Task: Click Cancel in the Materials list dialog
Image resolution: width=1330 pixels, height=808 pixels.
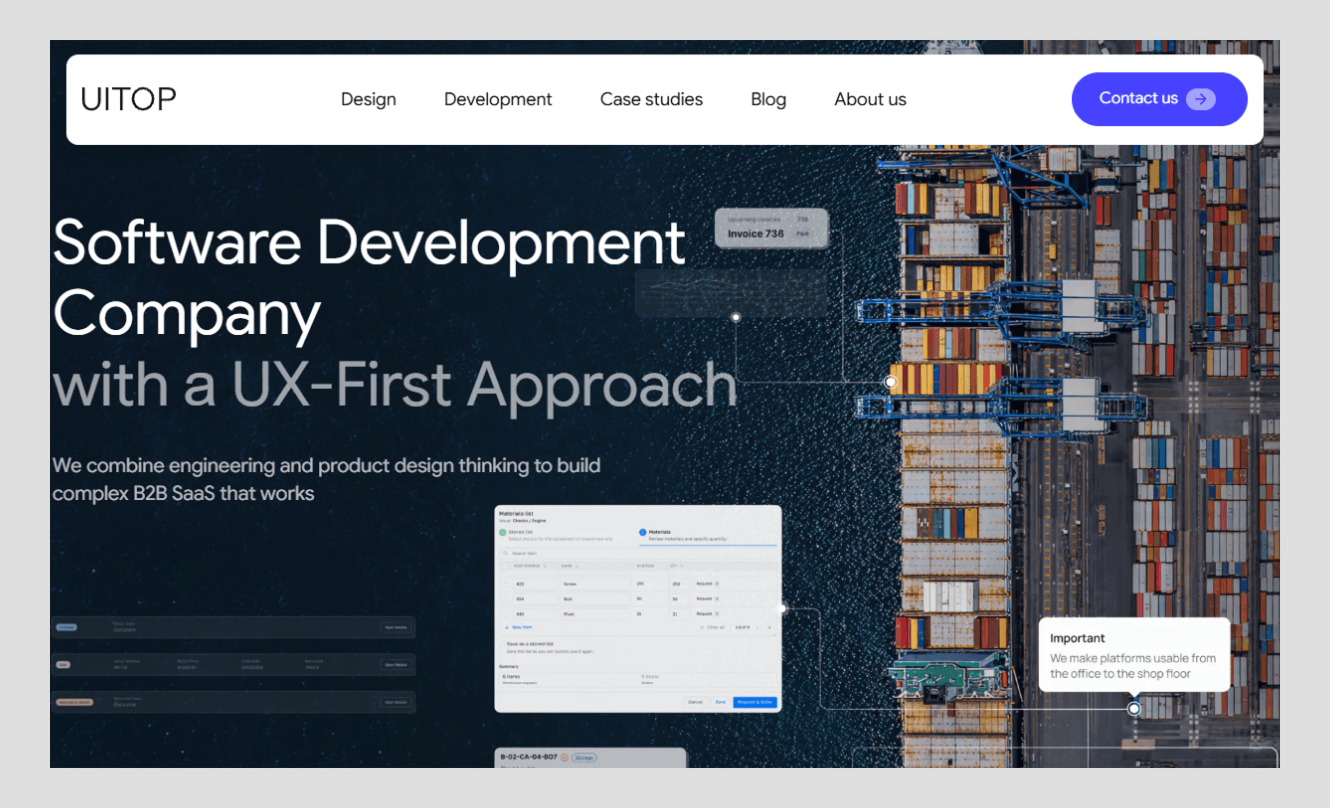Action: click(696, 702)
